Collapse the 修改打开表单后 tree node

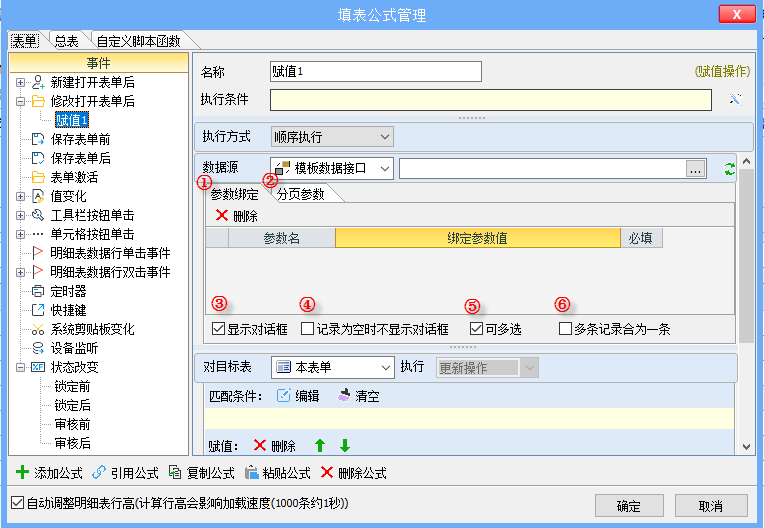[20, 101]
